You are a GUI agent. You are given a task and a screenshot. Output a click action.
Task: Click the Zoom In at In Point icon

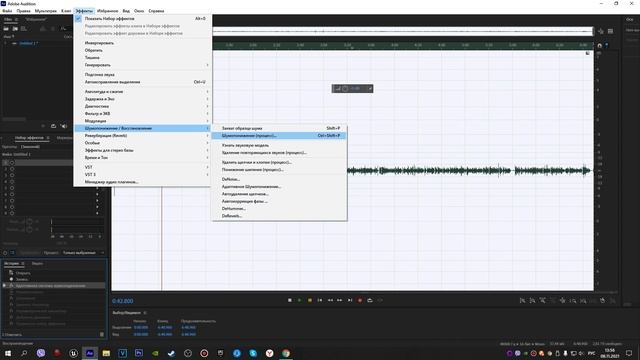573,301
